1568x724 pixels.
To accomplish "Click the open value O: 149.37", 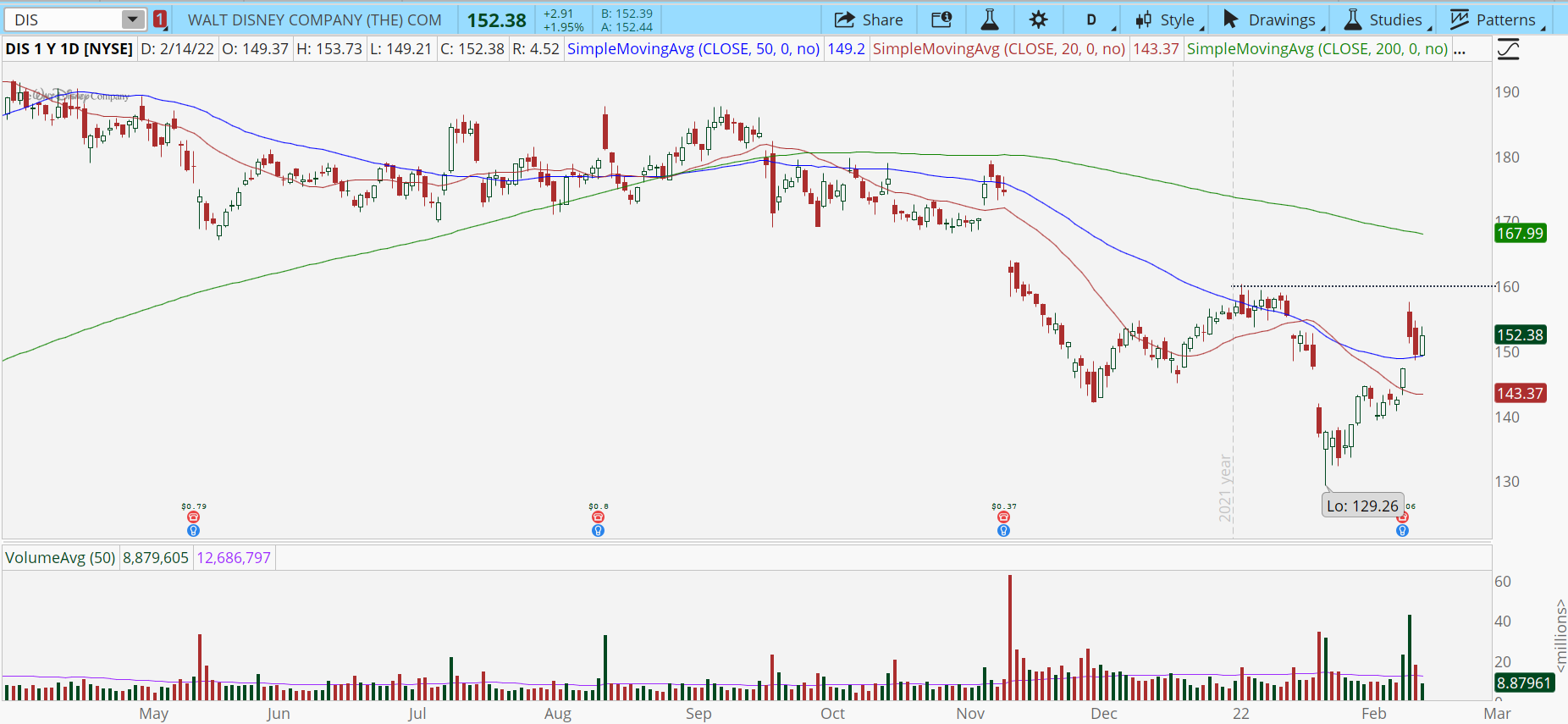I will pos(256,49).
